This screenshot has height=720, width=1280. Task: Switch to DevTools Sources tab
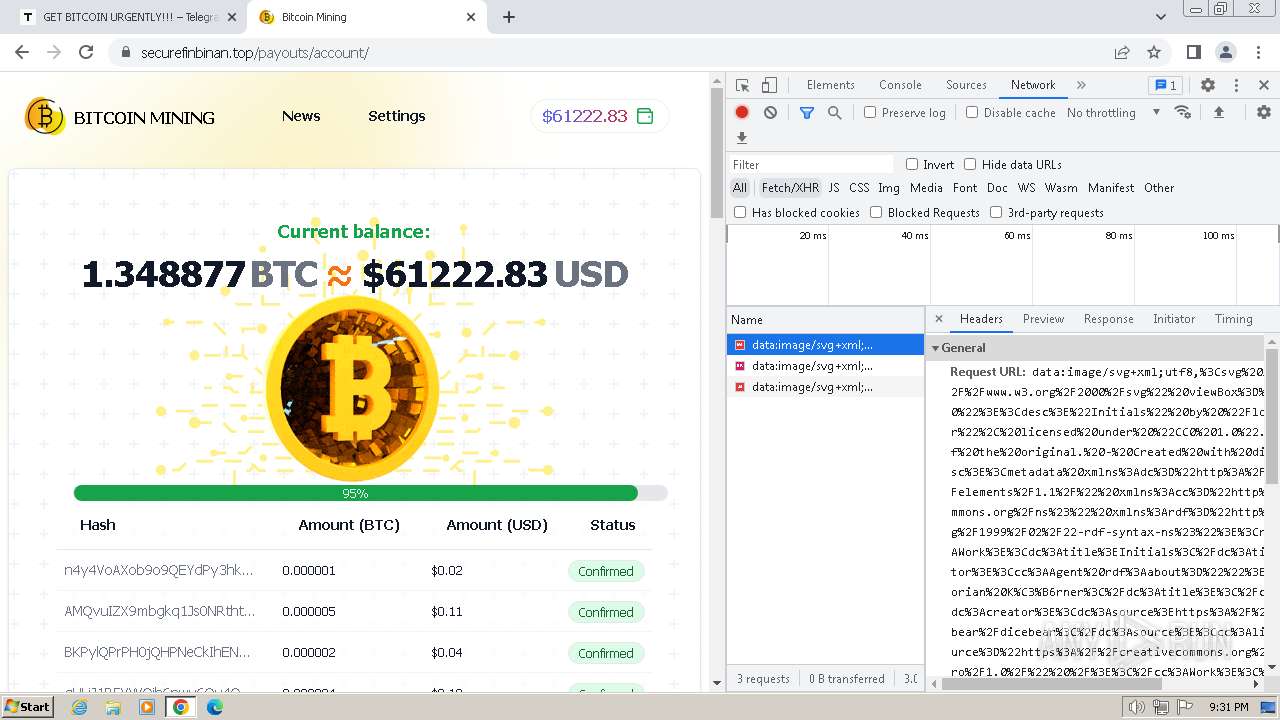pyautogui.click(x=966, y=85)
